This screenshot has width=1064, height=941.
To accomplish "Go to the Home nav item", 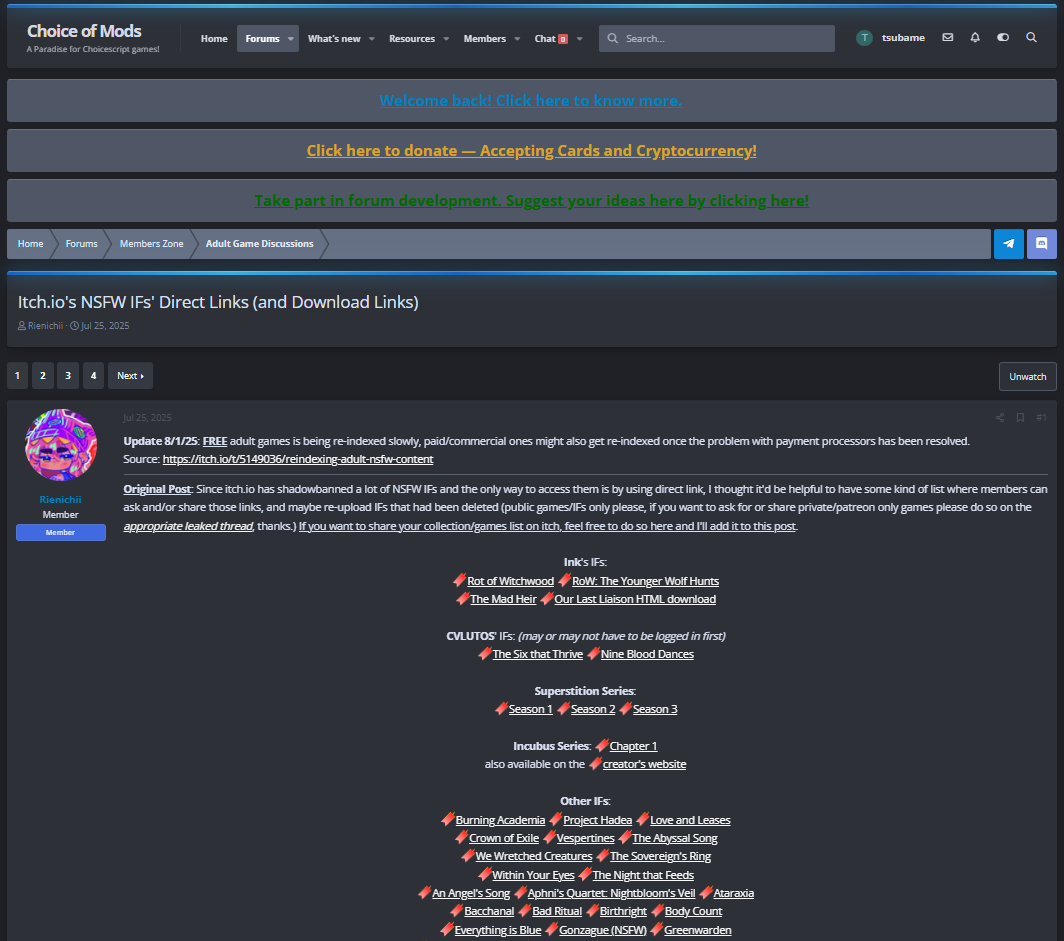I will click(x=214, y=39).
